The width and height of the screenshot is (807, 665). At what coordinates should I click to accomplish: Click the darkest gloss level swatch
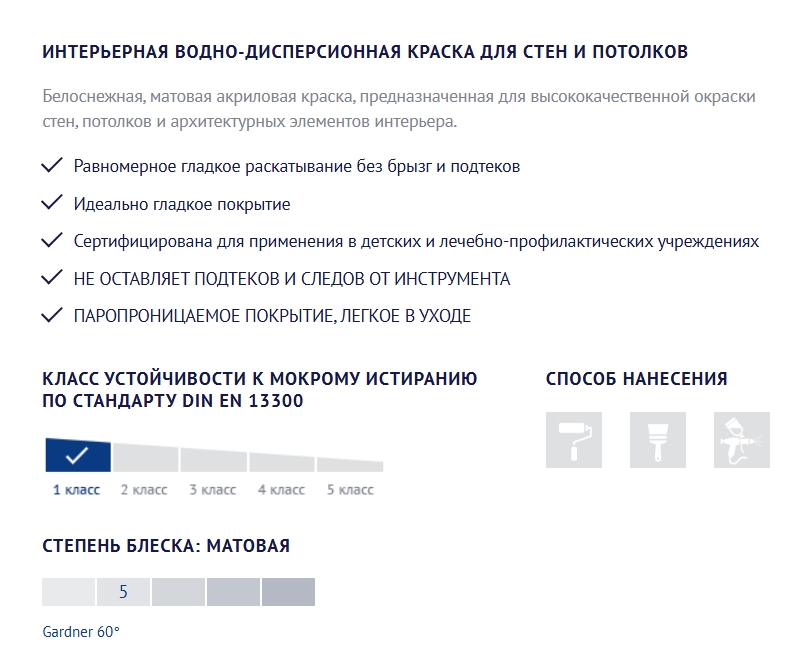[x=288, y=591]
